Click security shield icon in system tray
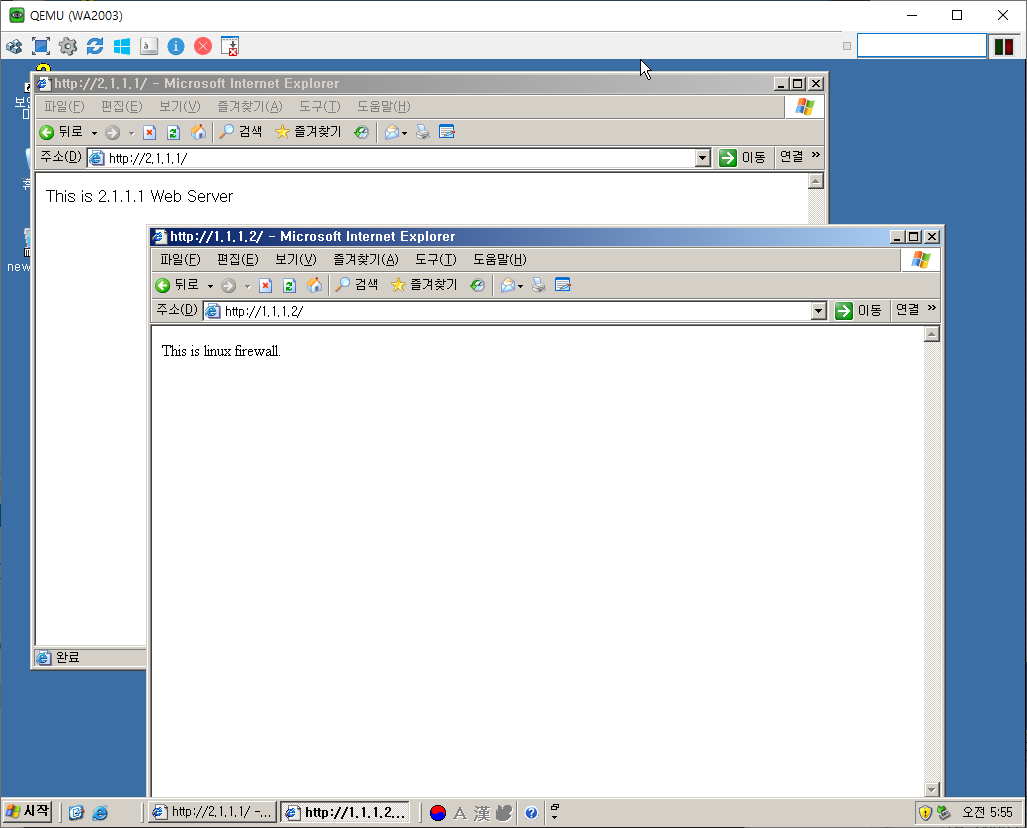Screen dimensions: 1027x828 tap(925, 813)
